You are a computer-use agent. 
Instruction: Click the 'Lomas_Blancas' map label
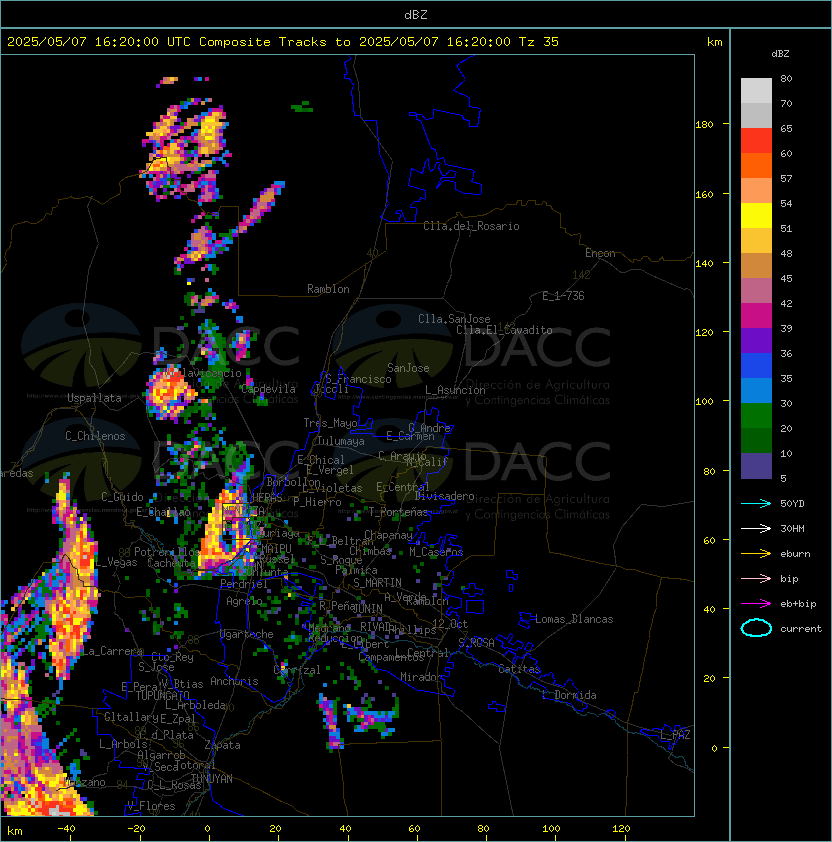(x=574, y=619)
